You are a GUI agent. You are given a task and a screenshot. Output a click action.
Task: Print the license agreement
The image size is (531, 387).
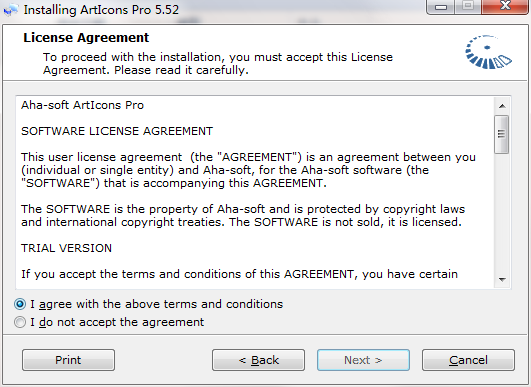[x=68, y=360]
